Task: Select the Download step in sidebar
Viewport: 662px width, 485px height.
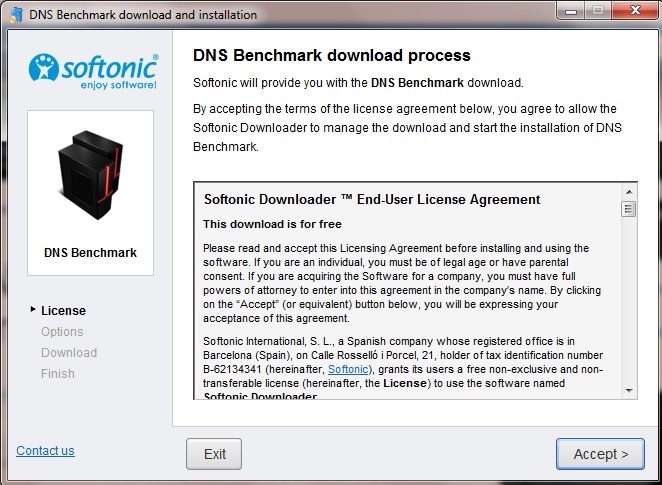Action: coord(69,352)
